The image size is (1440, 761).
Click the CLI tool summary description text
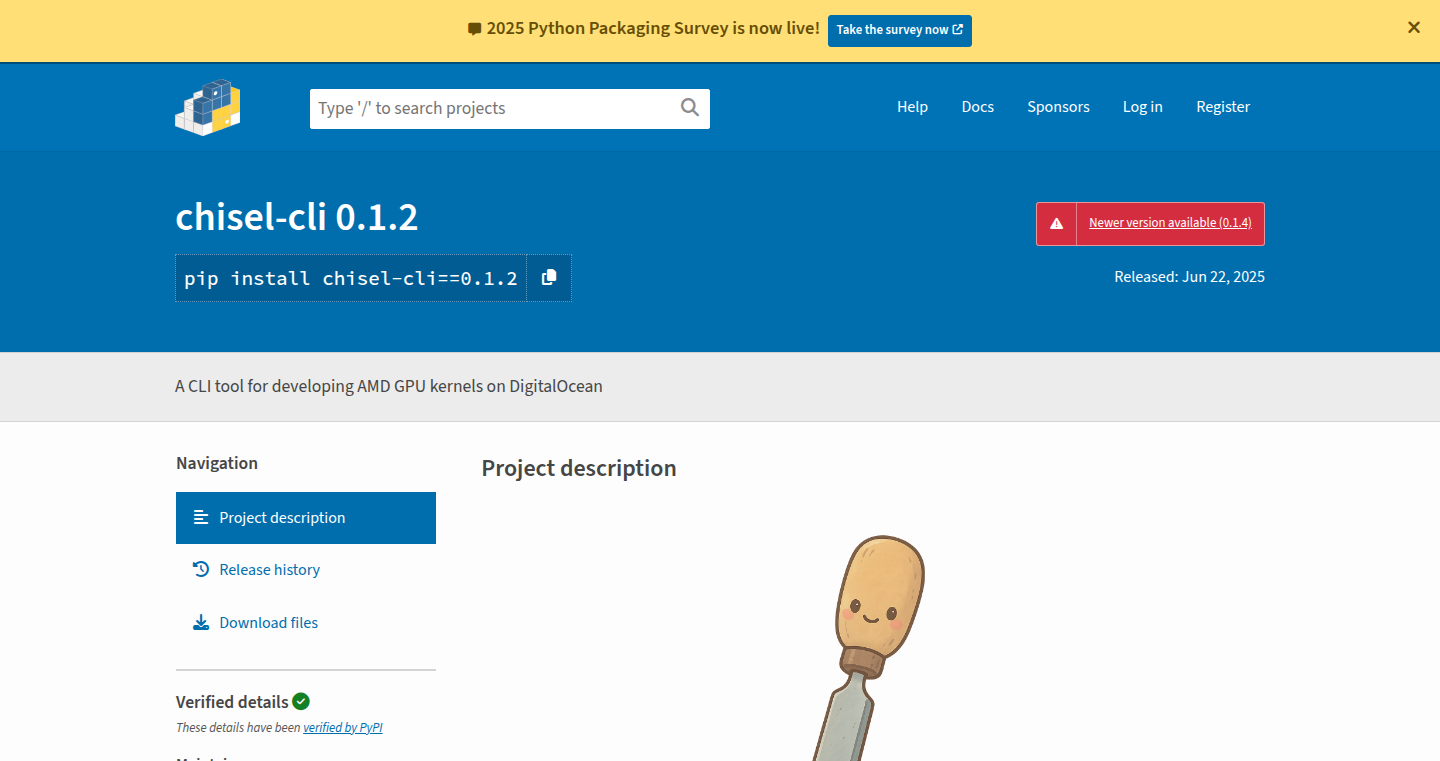click(389, 386)
